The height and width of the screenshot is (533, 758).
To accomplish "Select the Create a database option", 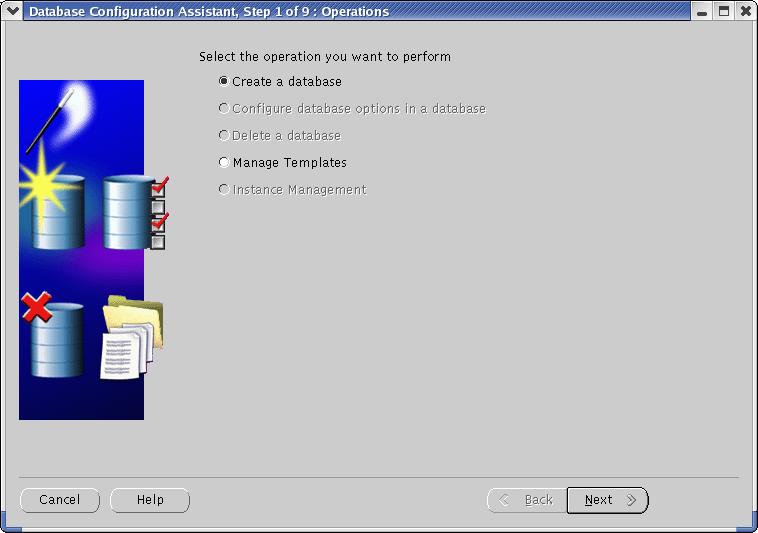I will pos(224,82).
